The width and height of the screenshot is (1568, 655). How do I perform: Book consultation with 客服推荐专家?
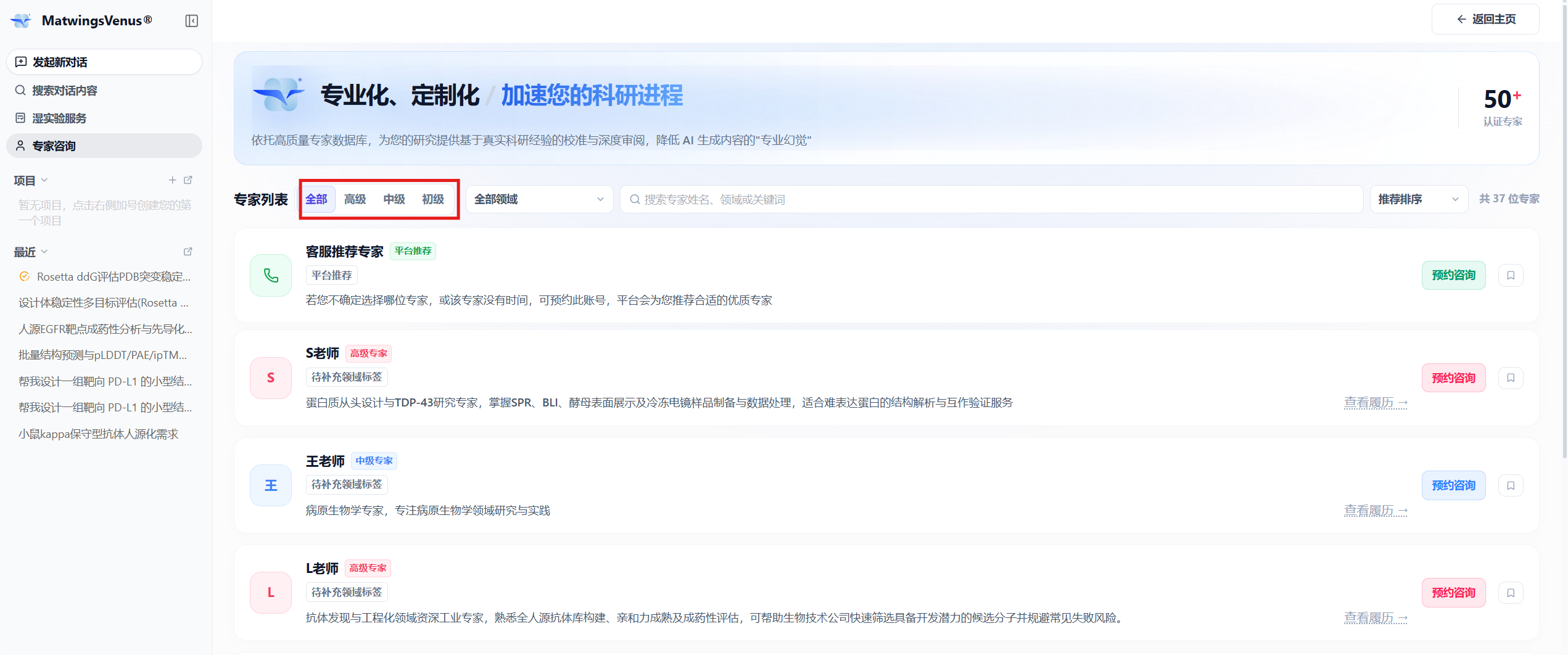[x=1454, y=275]
